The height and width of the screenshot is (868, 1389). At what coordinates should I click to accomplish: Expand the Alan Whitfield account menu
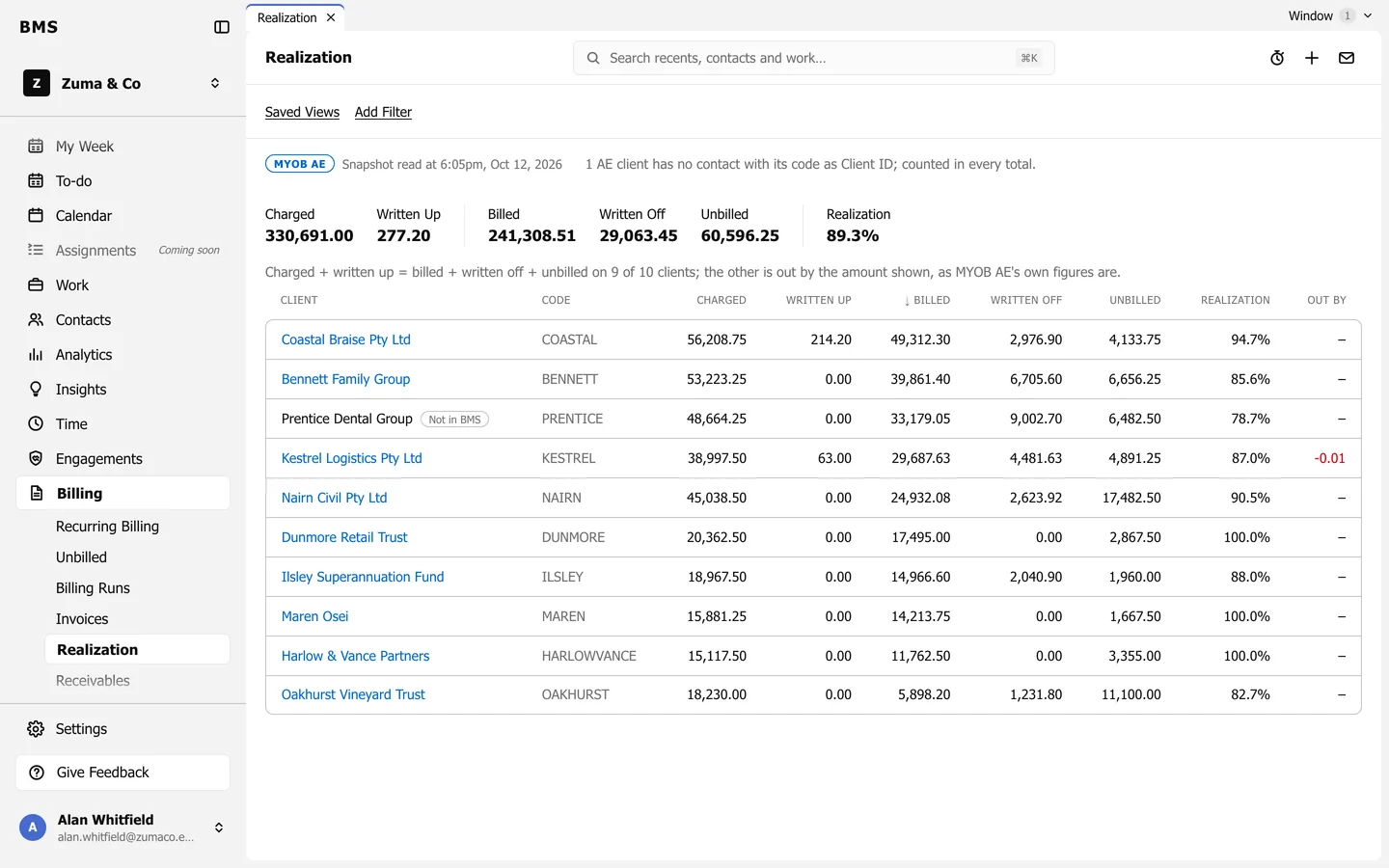tap(123, 827)
